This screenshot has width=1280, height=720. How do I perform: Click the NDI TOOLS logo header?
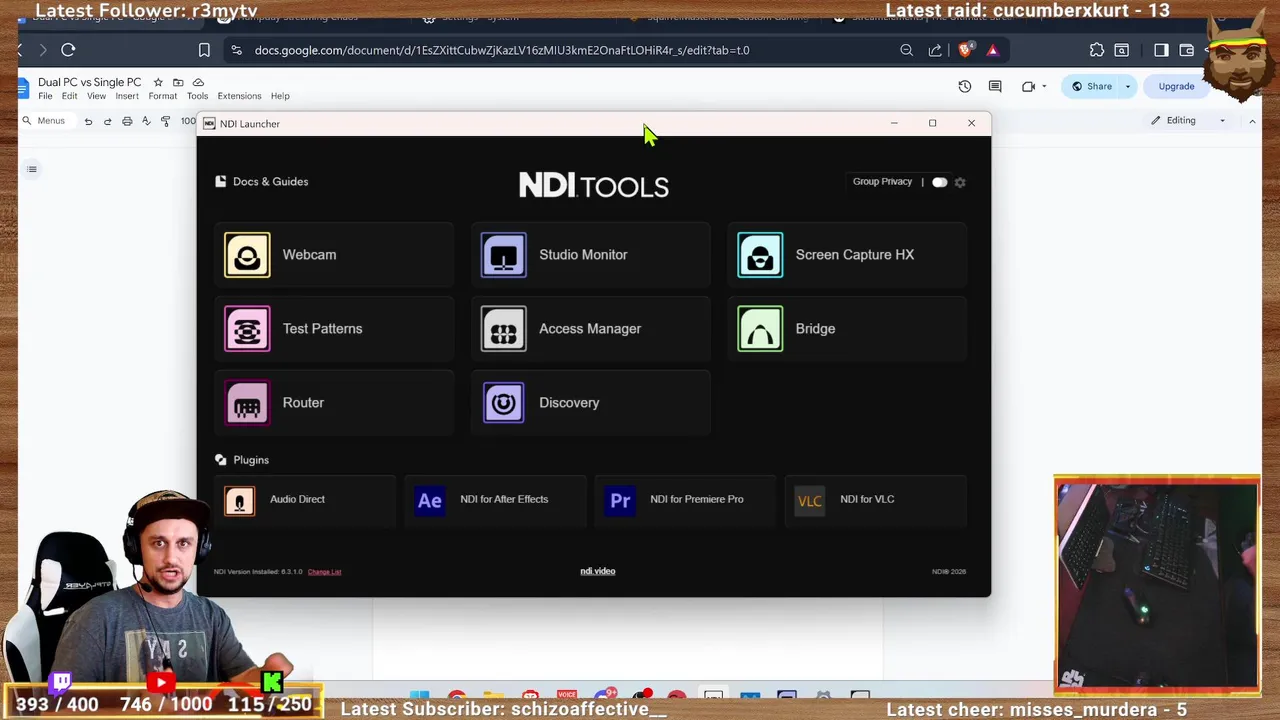tap(594, 185)
